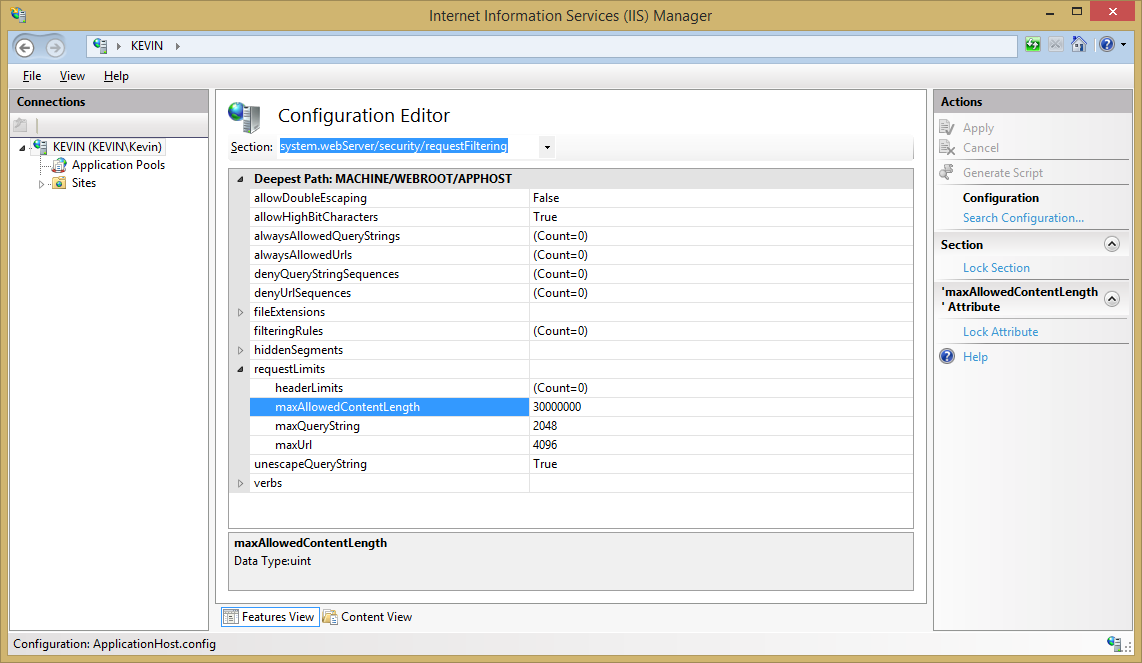Click KEVIN in the address bar

(x=147, y=46)
